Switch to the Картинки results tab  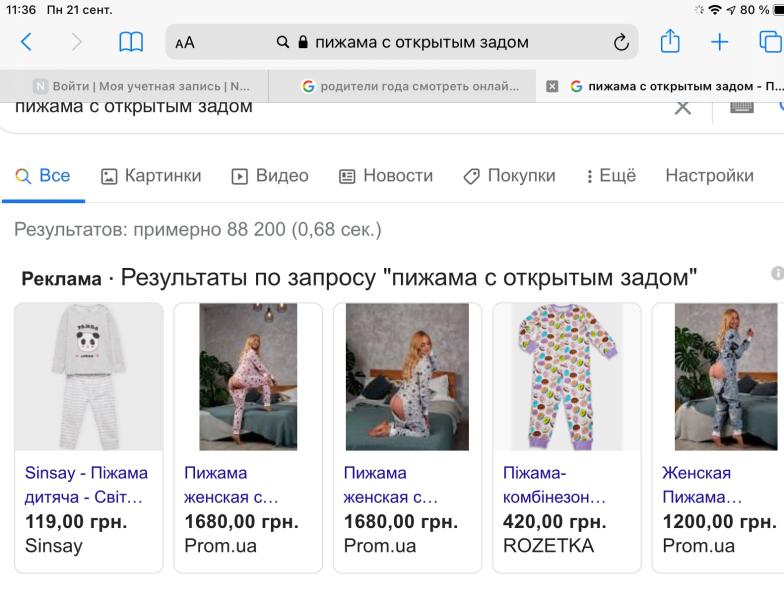pyautogui.click(x=151, y=176)
